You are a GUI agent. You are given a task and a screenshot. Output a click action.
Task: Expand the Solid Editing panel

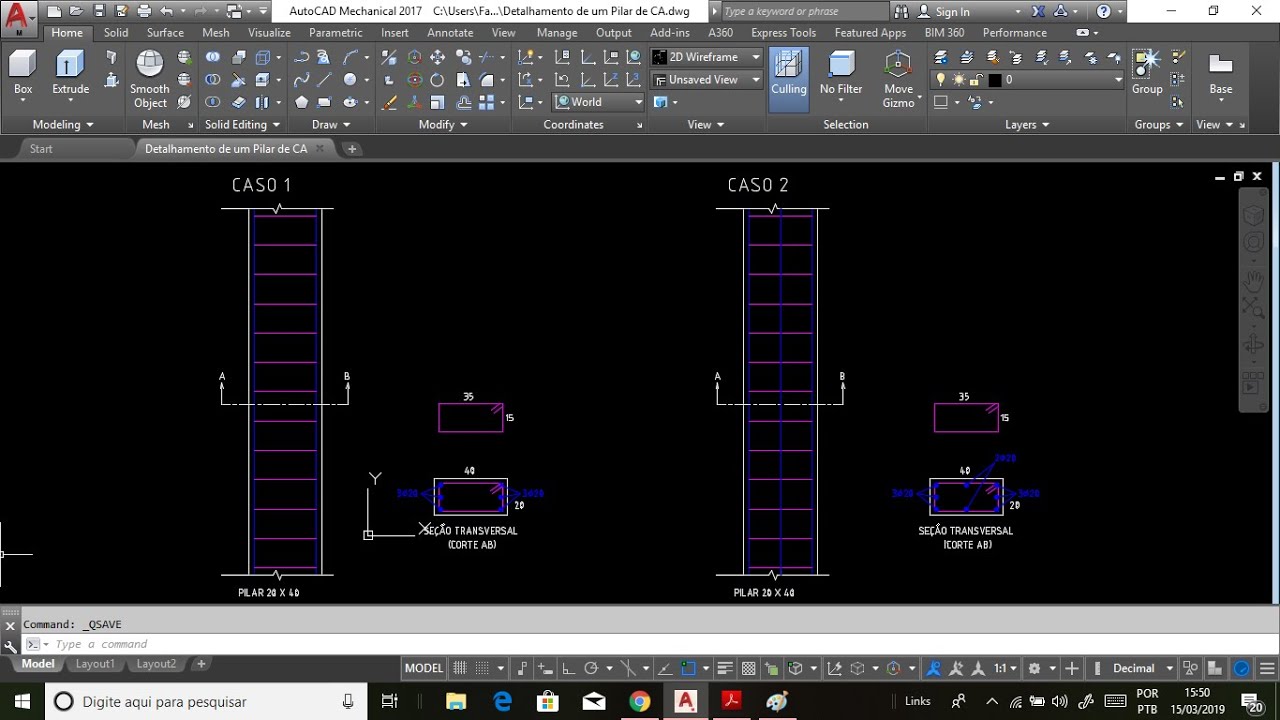pyautogui.click(x=243, y=125)
